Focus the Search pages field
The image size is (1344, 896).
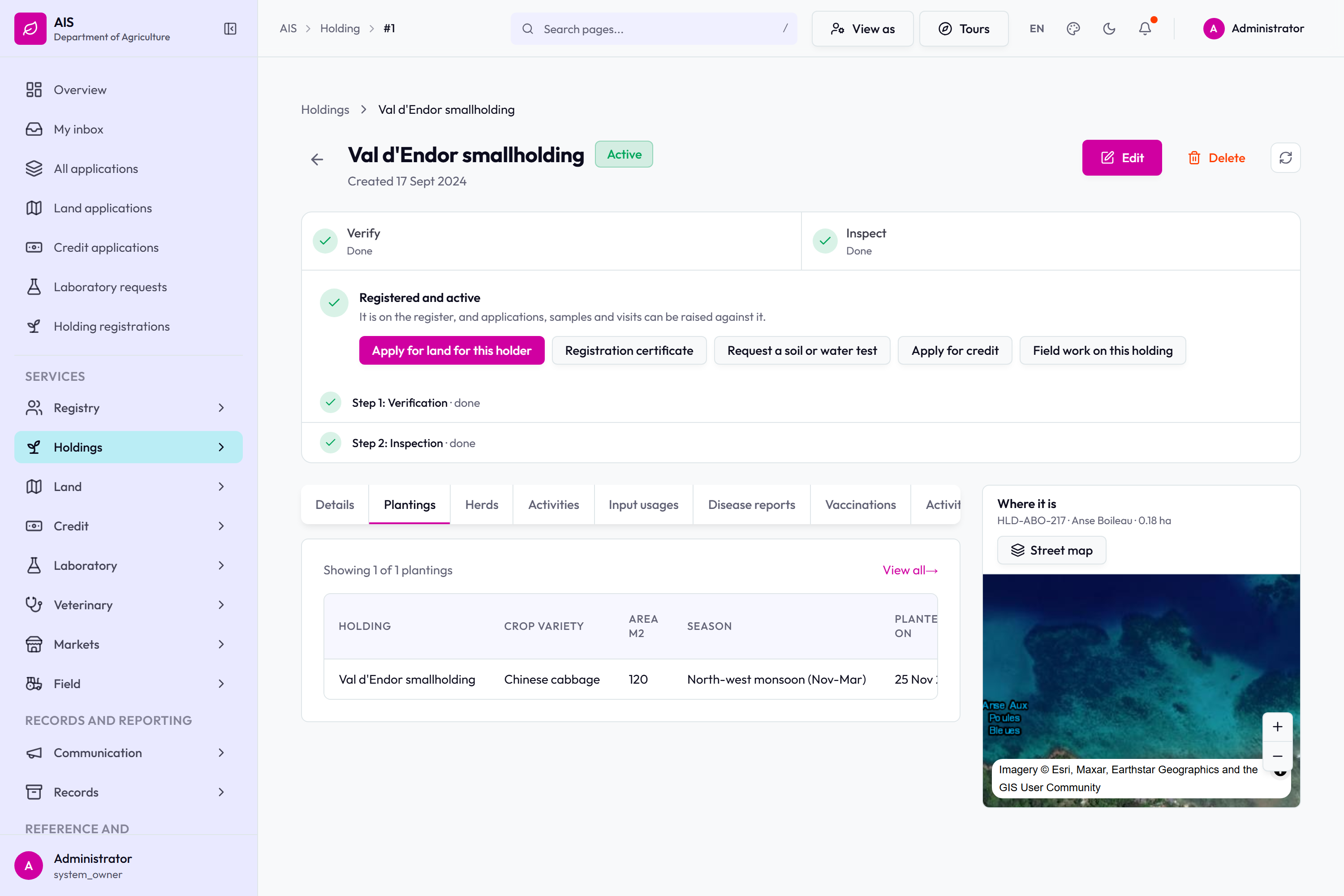654,29
